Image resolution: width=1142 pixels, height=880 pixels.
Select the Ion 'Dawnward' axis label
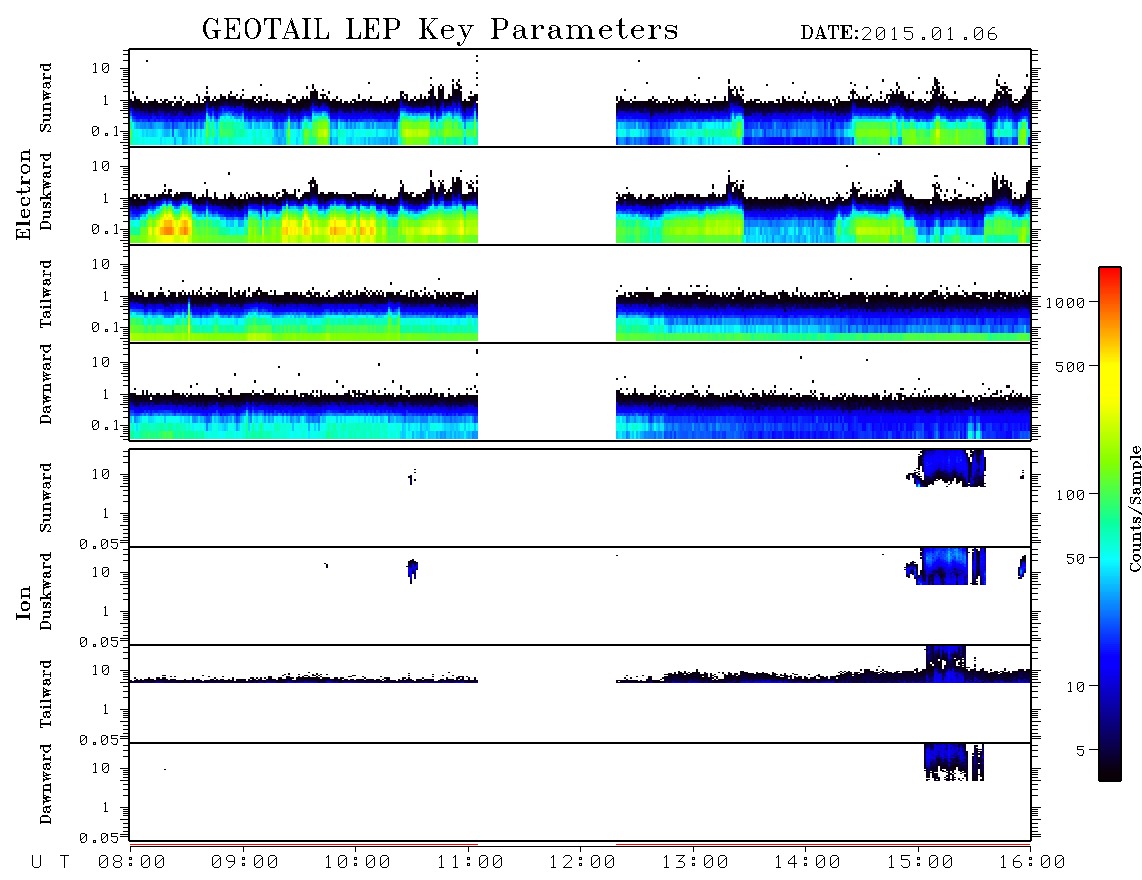pyautogui.click(x=46, y=784)
